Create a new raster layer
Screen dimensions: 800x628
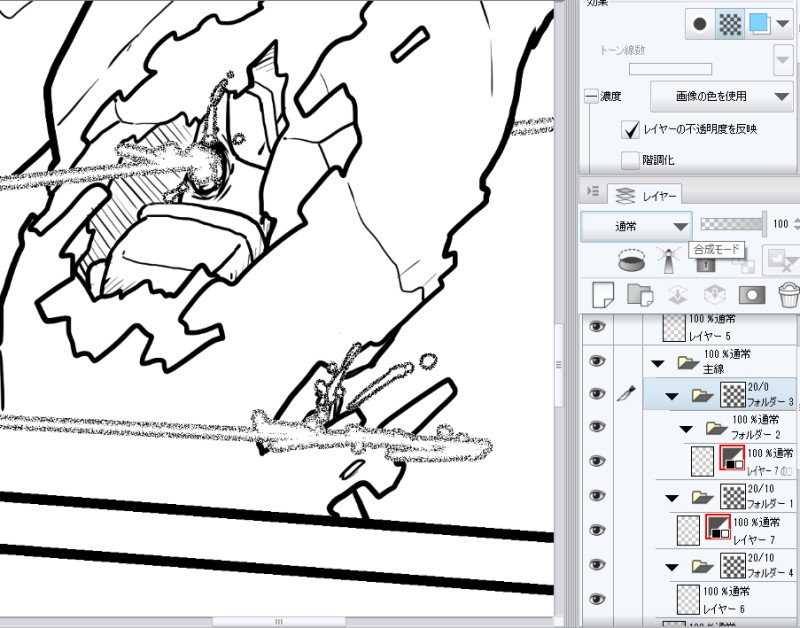point(603,295)
